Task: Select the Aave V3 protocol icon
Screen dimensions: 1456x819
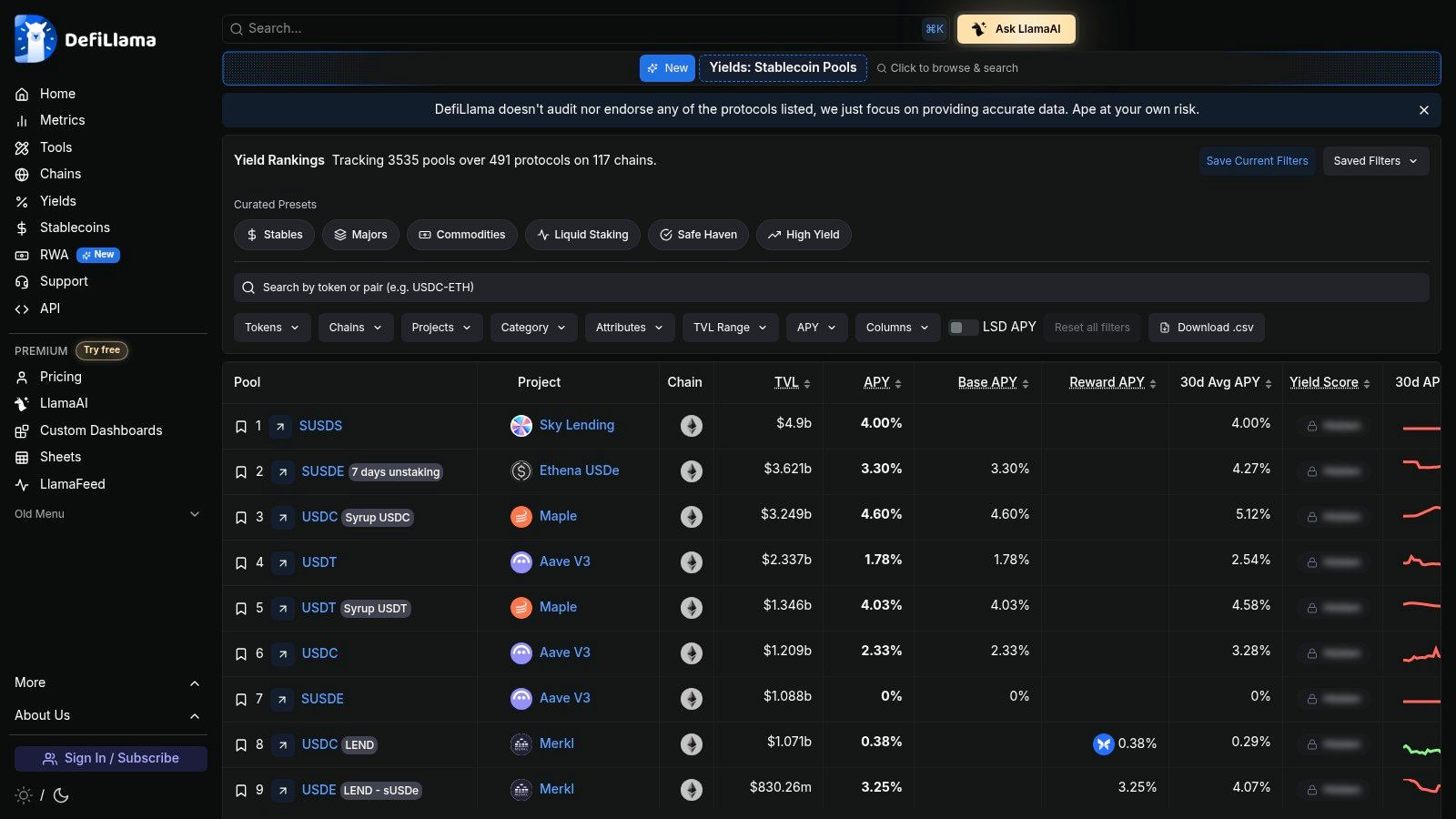Action: (x=521, y=561)
